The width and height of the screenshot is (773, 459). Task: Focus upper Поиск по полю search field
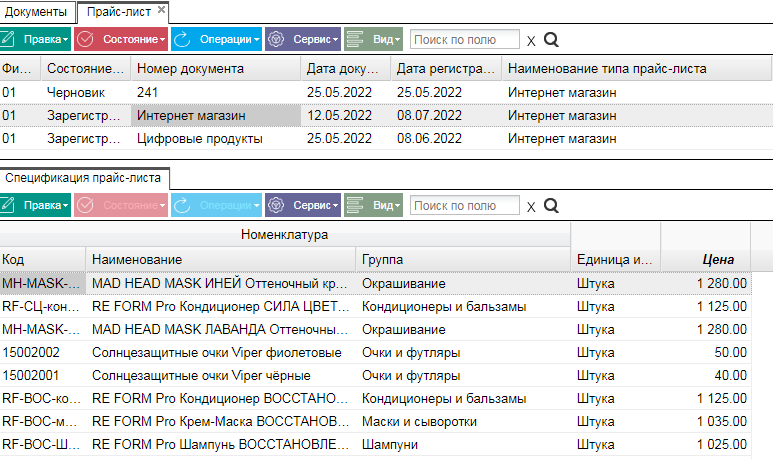(464, 39)
